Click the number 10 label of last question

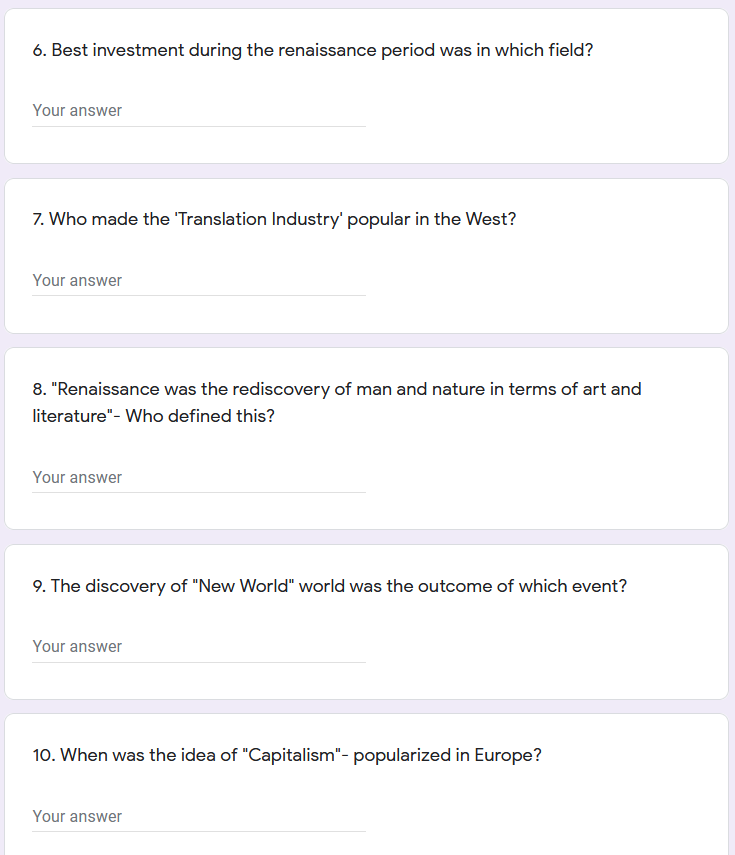(44, 755)
